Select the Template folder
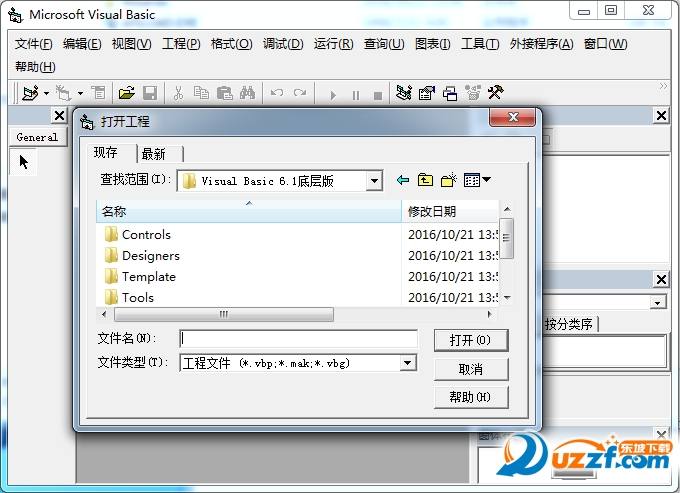The image size is (680, 493). click(x=140, y=277)
